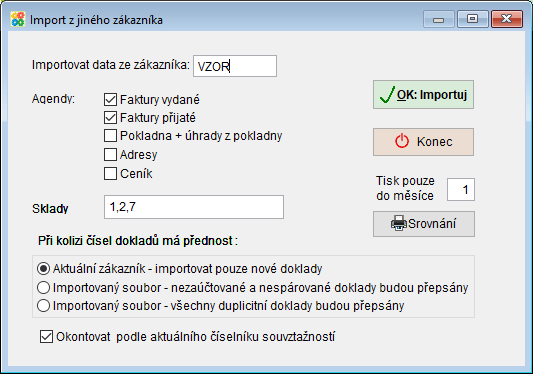Screen dimensions: 533x374
Task: Enable Pokladna + úhrady z pokladny
Action: (110, 135)
